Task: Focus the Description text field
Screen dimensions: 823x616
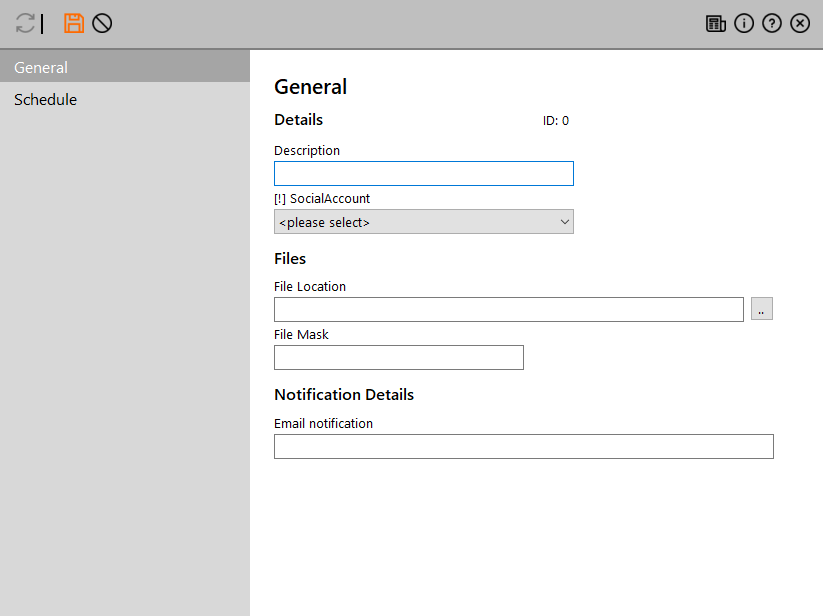Action: pyautogui.click(x=423, y=174)
